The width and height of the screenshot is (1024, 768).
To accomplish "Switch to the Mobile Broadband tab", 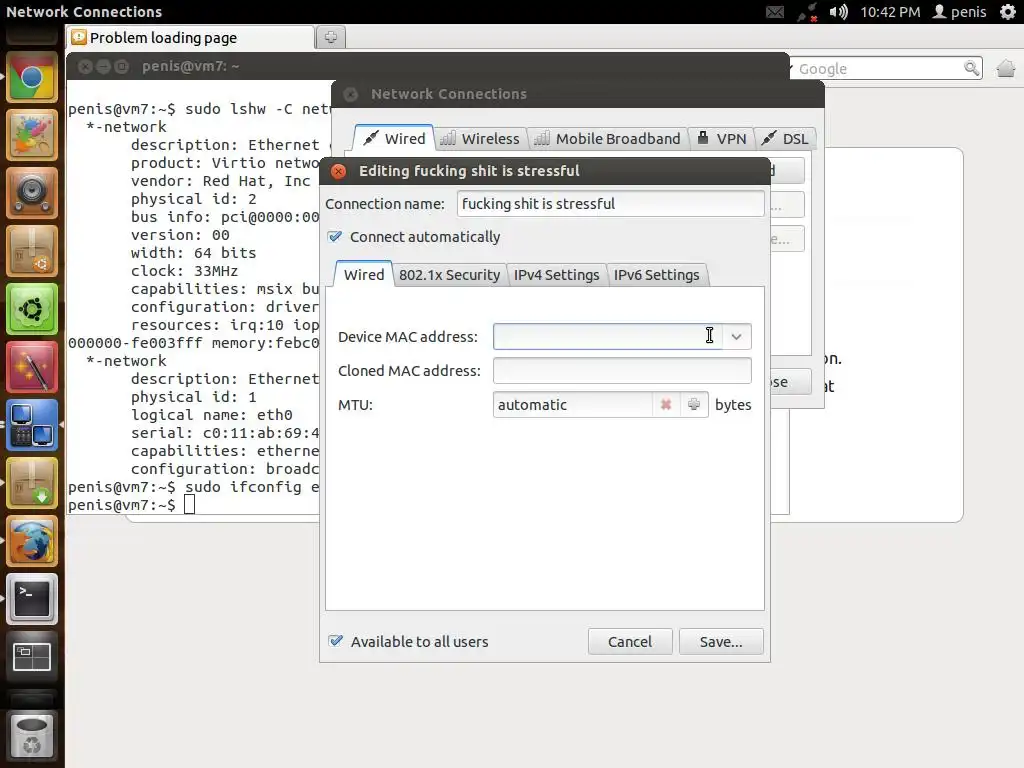I will coord(607,138).
